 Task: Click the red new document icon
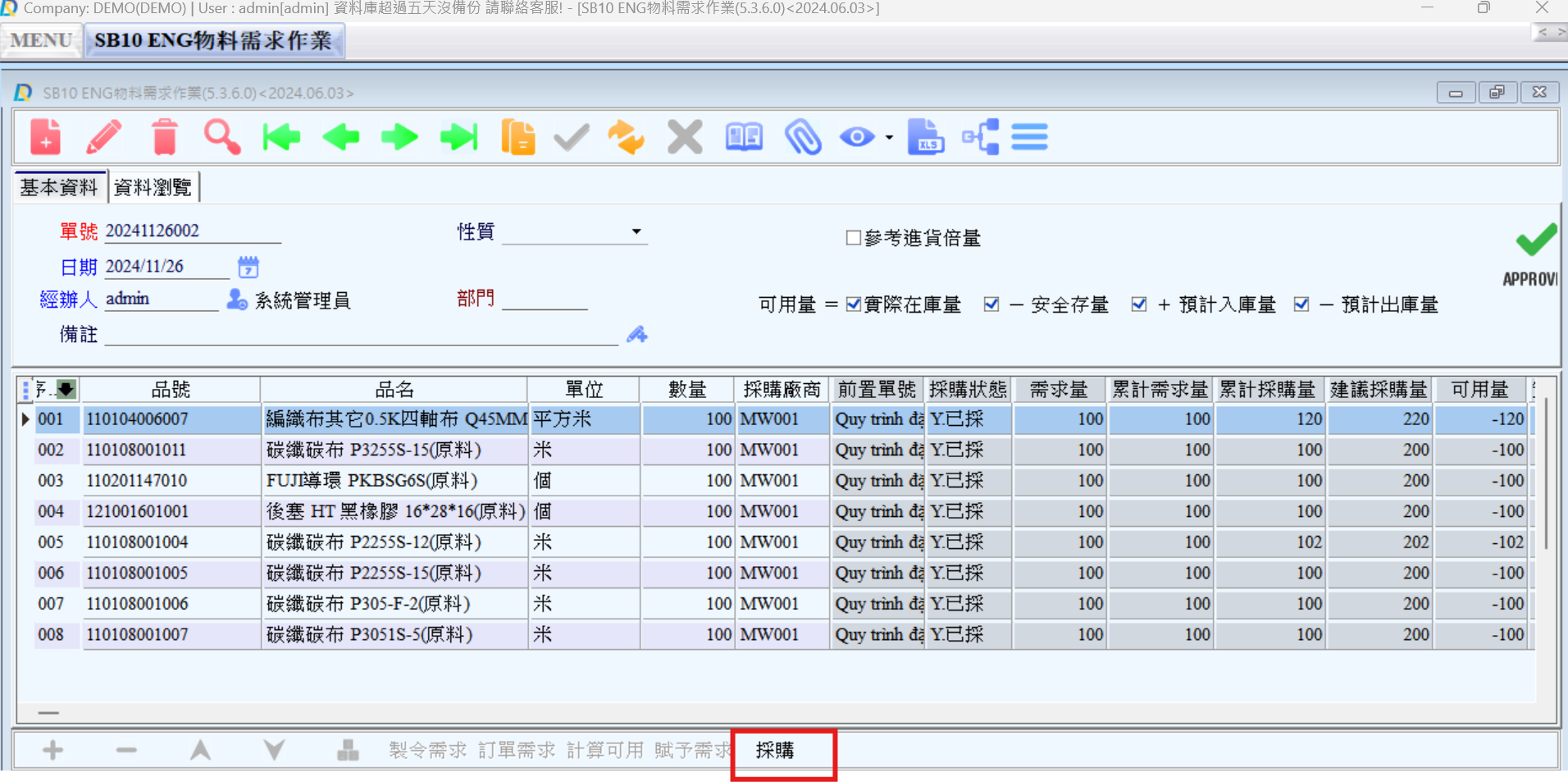pyautogui.click(x=46, y=137)
